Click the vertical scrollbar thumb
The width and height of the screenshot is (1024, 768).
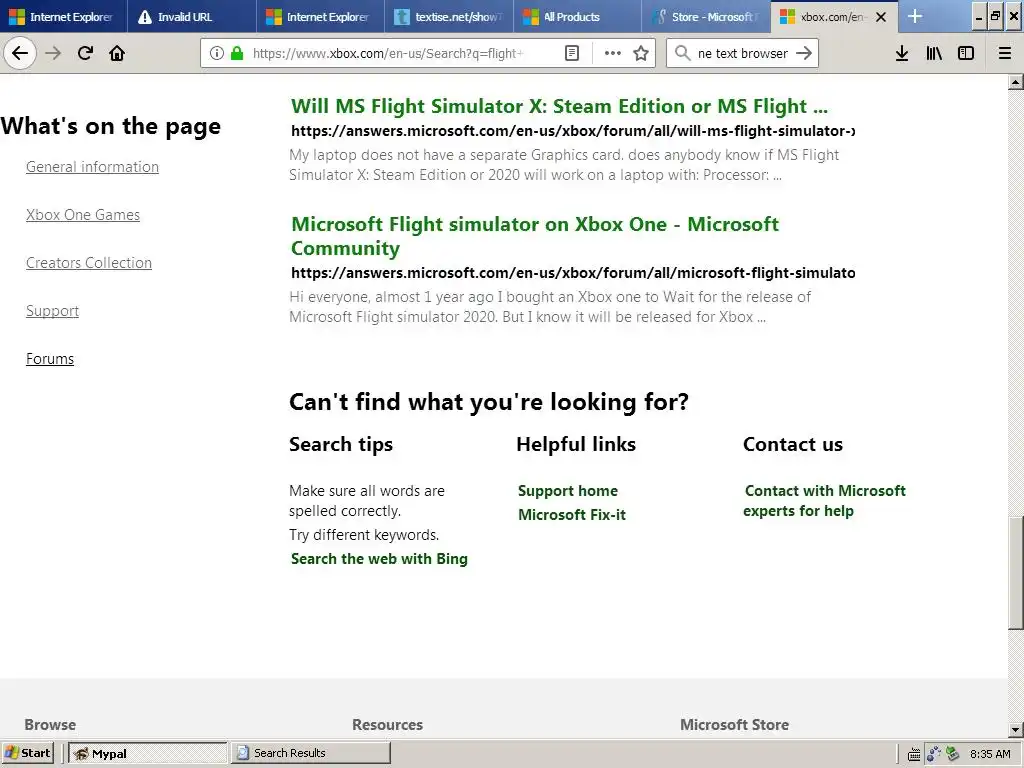pyautogui.click(x=1016, y=573)
